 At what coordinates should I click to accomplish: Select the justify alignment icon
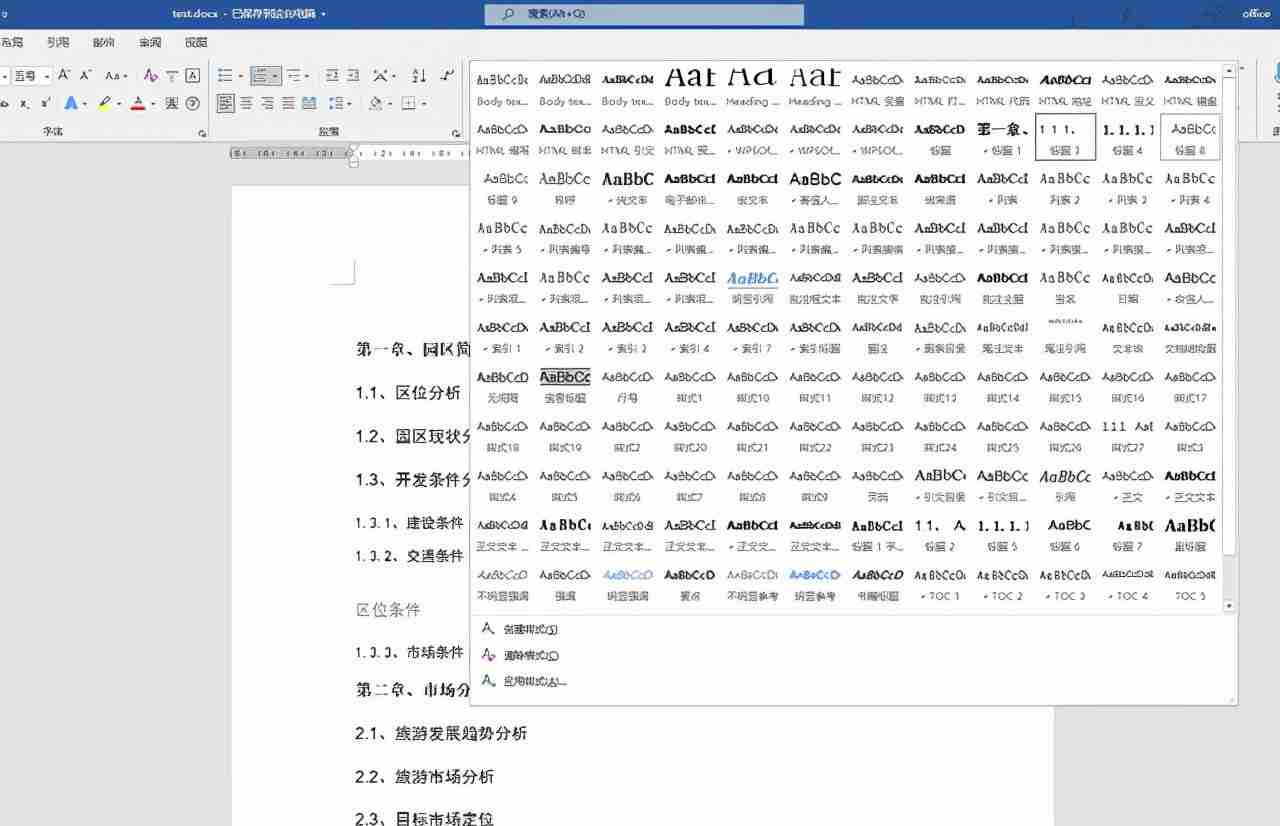coord(310,102)
